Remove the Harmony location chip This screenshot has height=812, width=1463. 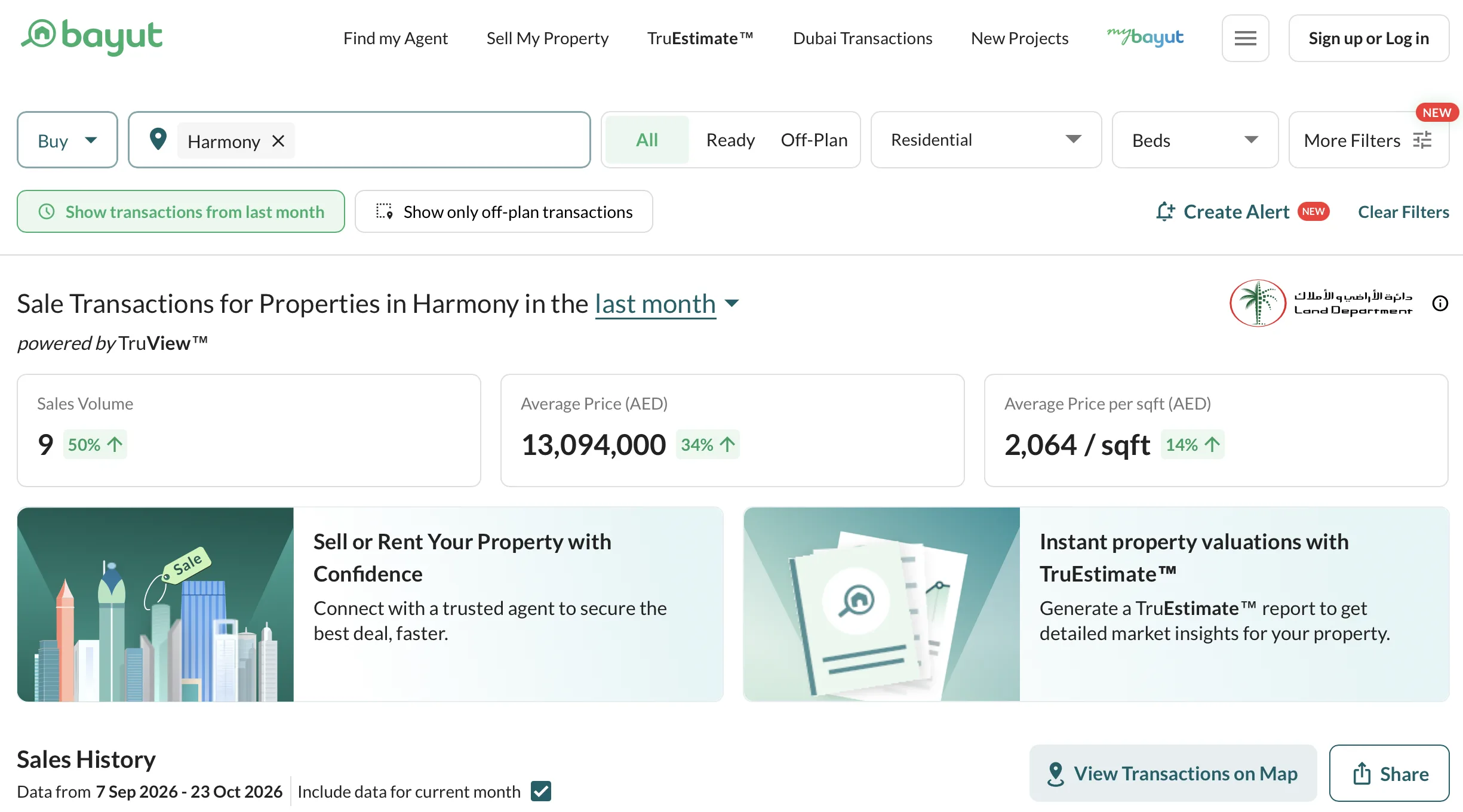point(278,141)
